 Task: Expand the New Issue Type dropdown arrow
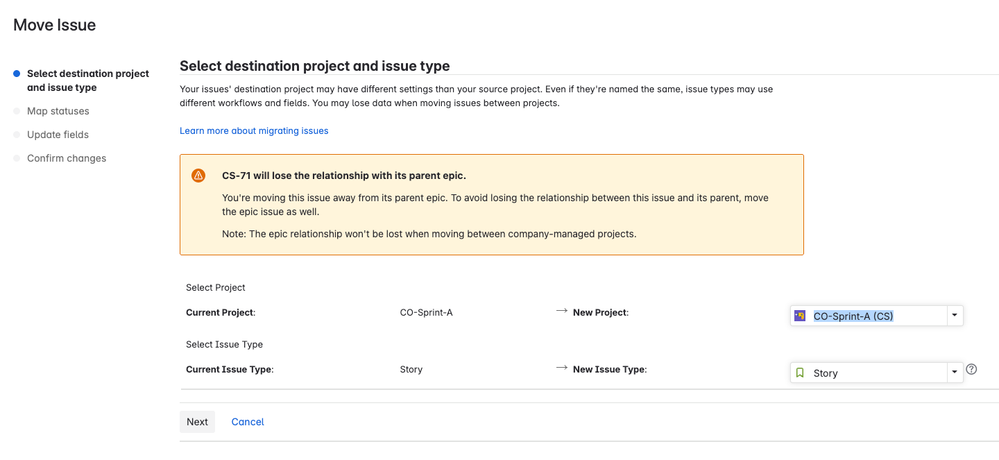click(x=955, y=373)
